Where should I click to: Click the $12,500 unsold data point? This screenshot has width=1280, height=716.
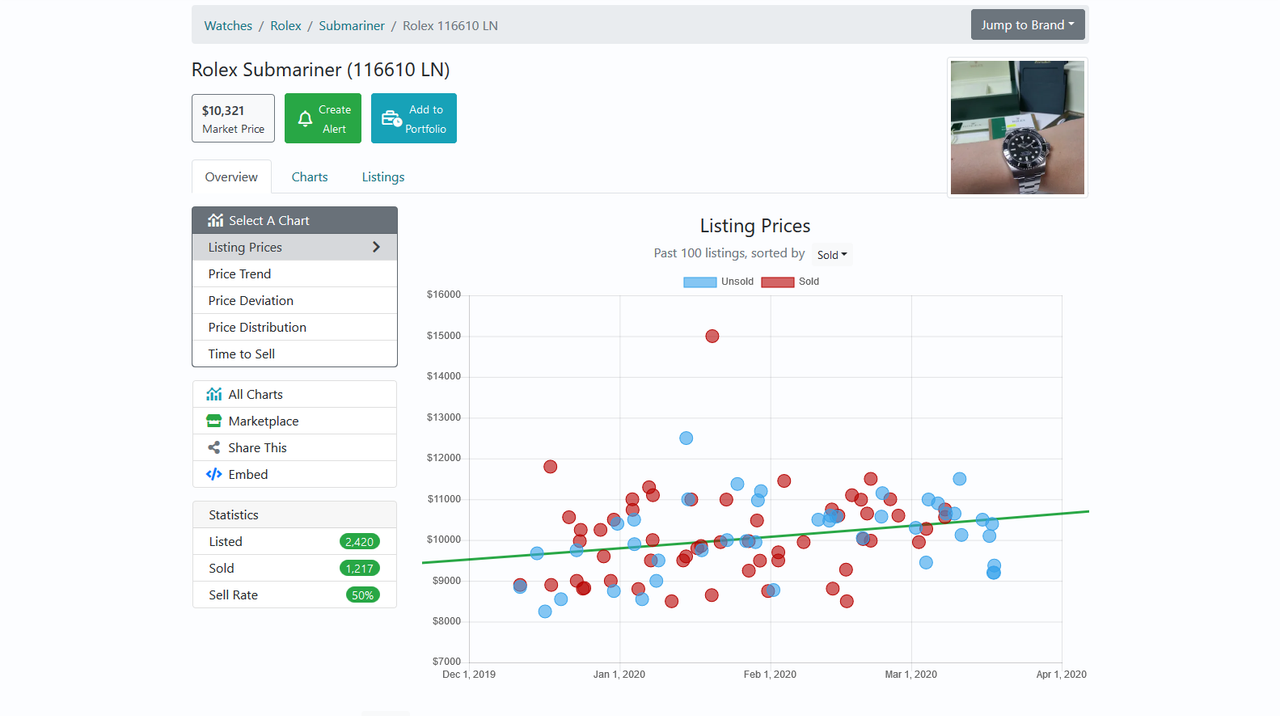coord(686,438)
